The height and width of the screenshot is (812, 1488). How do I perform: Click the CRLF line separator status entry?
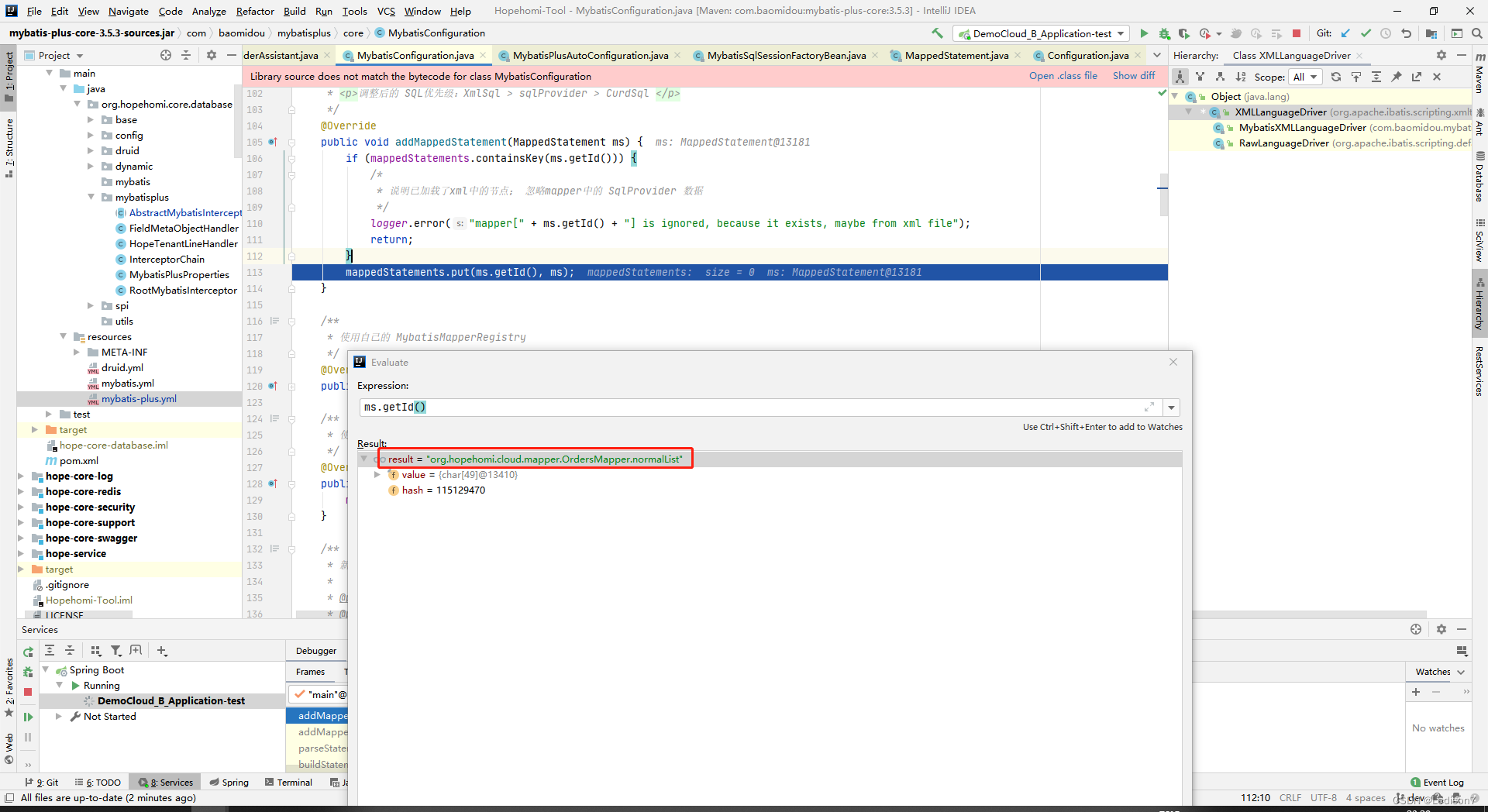click(1290, 798)
